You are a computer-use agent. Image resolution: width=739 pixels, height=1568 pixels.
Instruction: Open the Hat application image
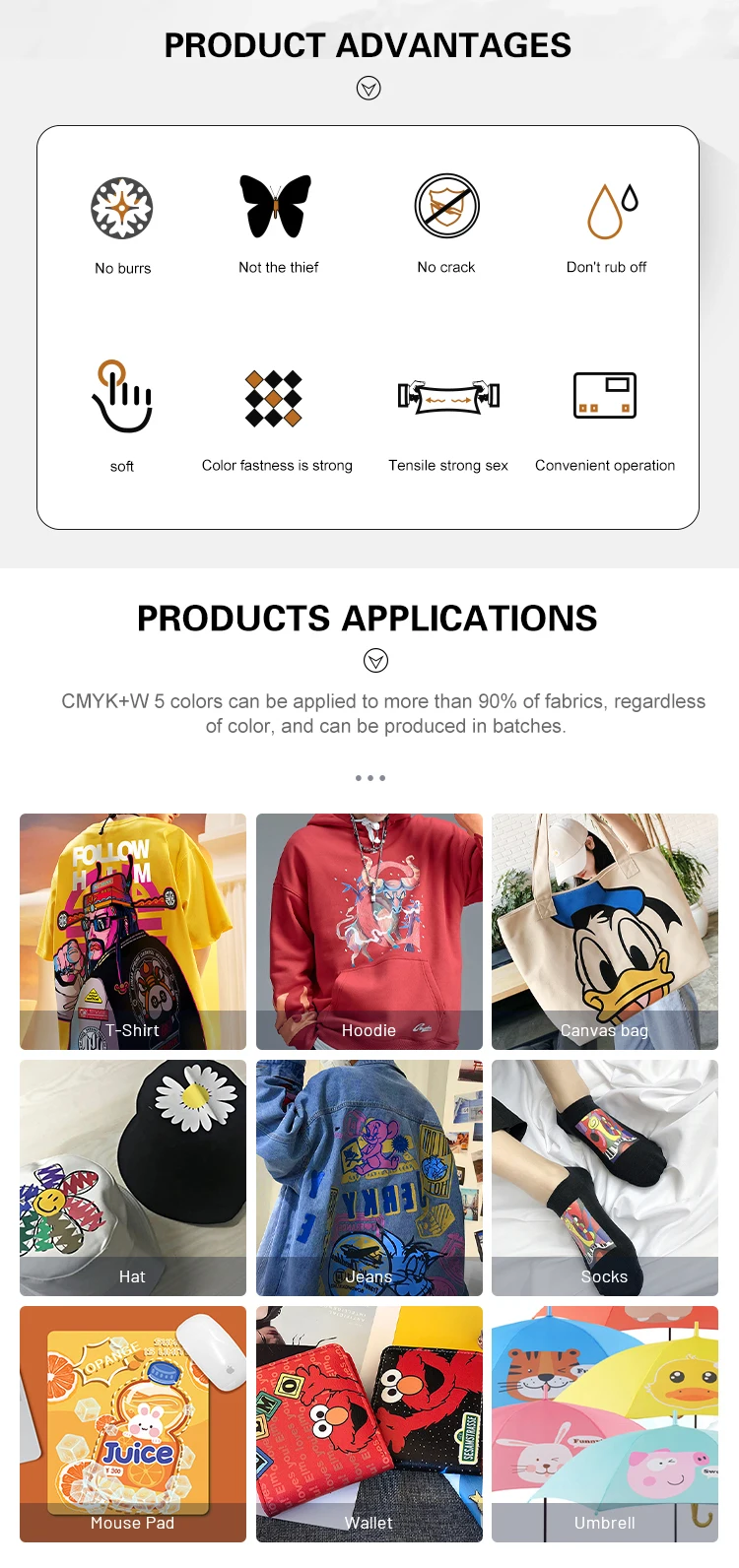click(x=133, y=1178)
